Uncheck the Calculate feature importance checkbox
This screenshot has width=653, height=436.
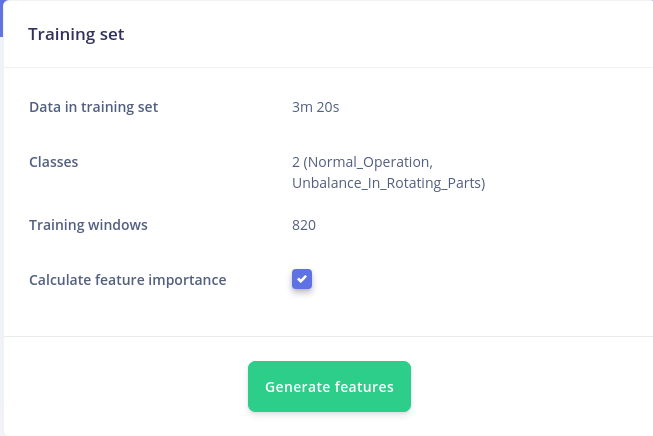302,279
